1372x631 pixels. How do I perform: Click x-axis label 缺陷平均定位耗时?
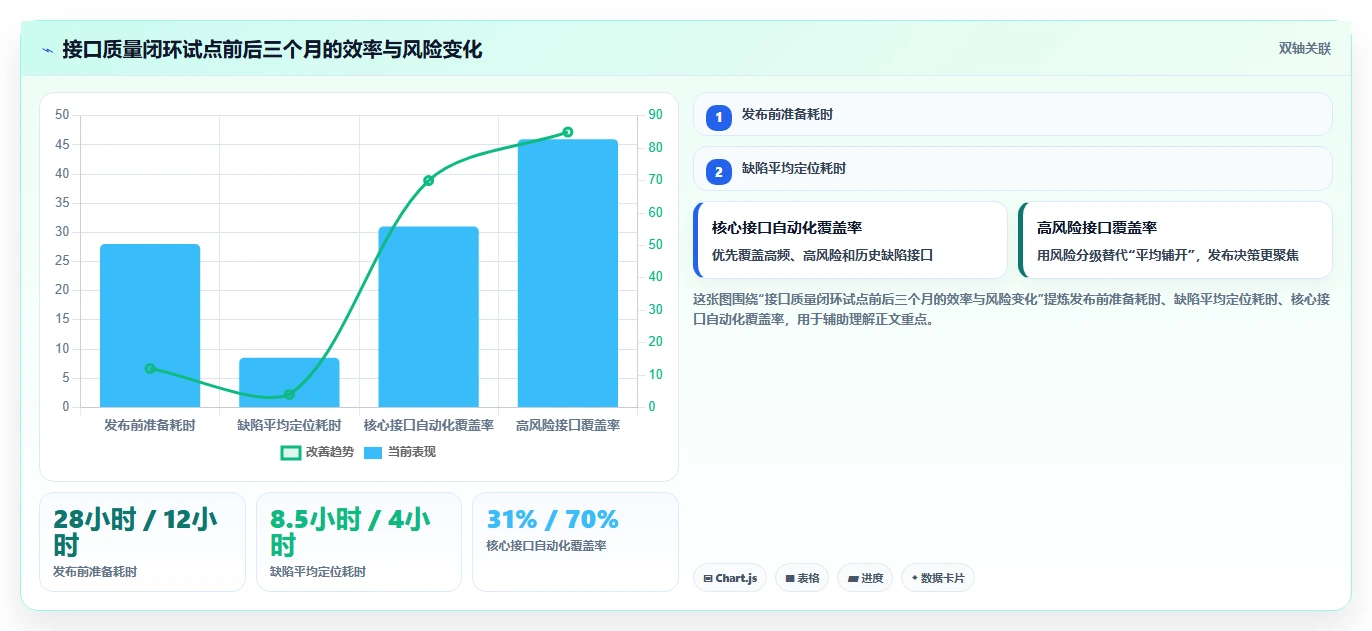coord(289,425)
